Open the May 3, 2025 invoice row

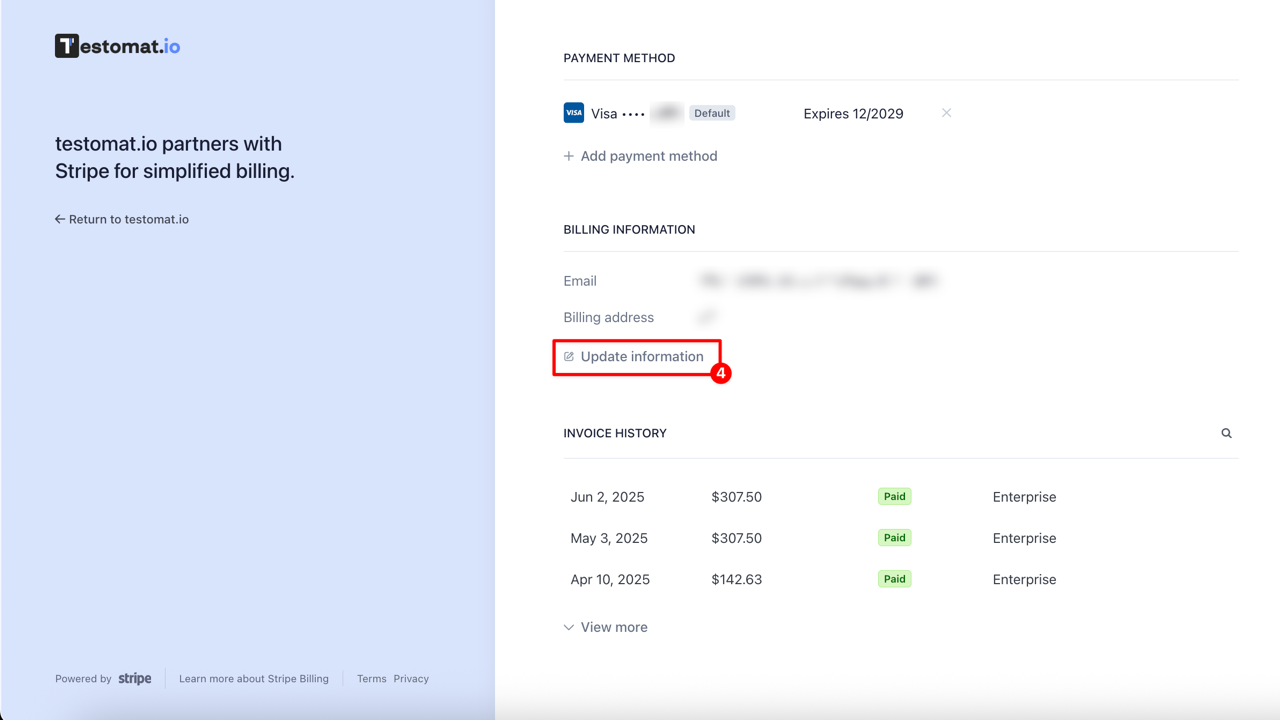click(x=609, y=538)
